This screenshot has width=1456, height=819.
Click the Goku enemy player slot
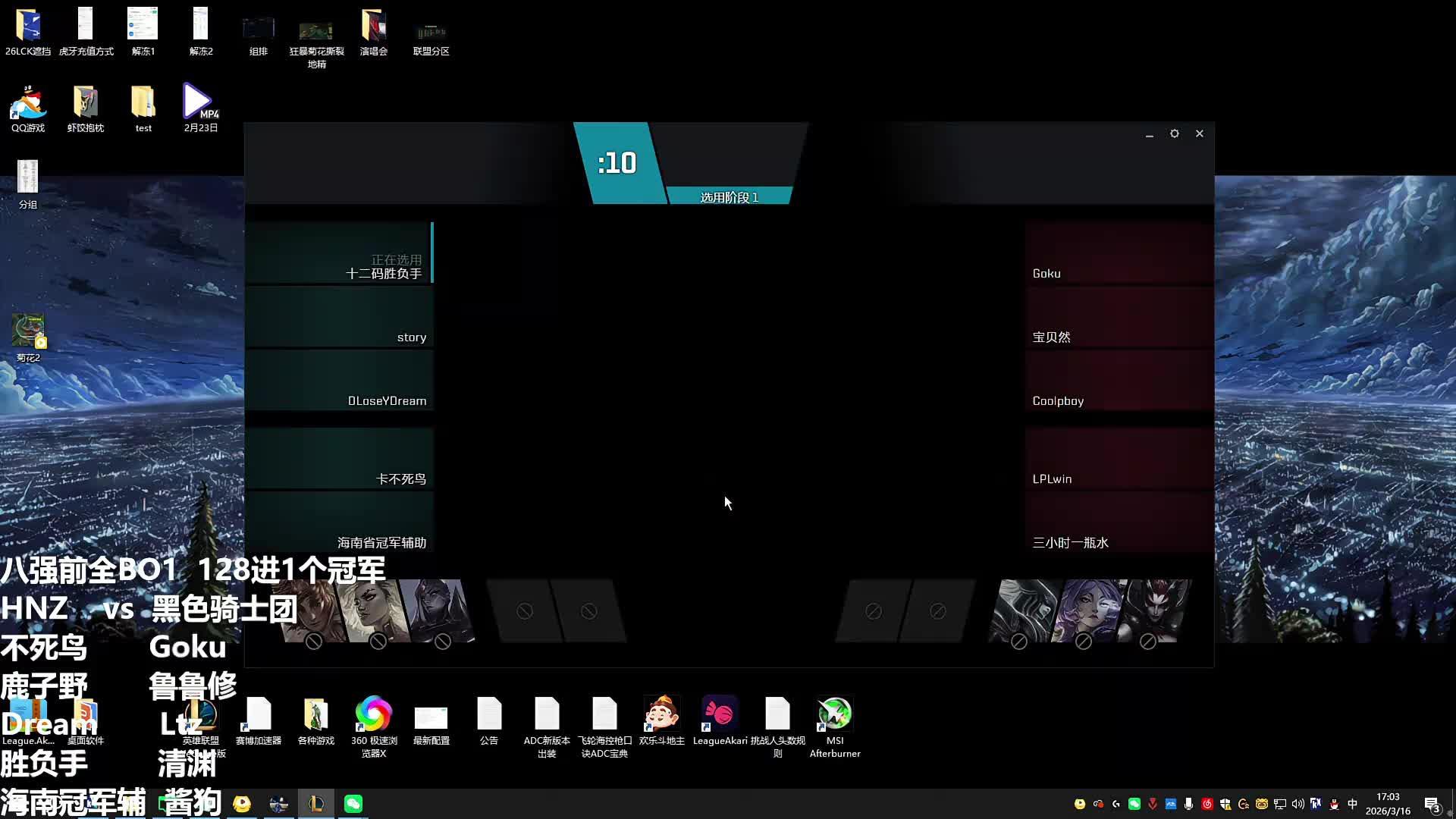click(x=1119, y=253)
